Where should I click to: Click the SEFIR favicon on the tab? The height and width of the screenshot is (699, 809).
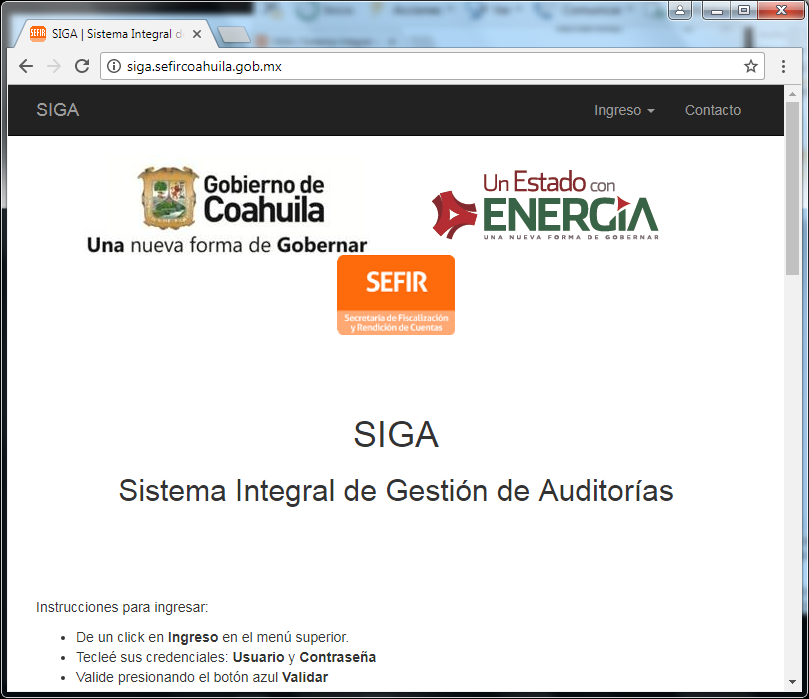[x=38, y=34]
